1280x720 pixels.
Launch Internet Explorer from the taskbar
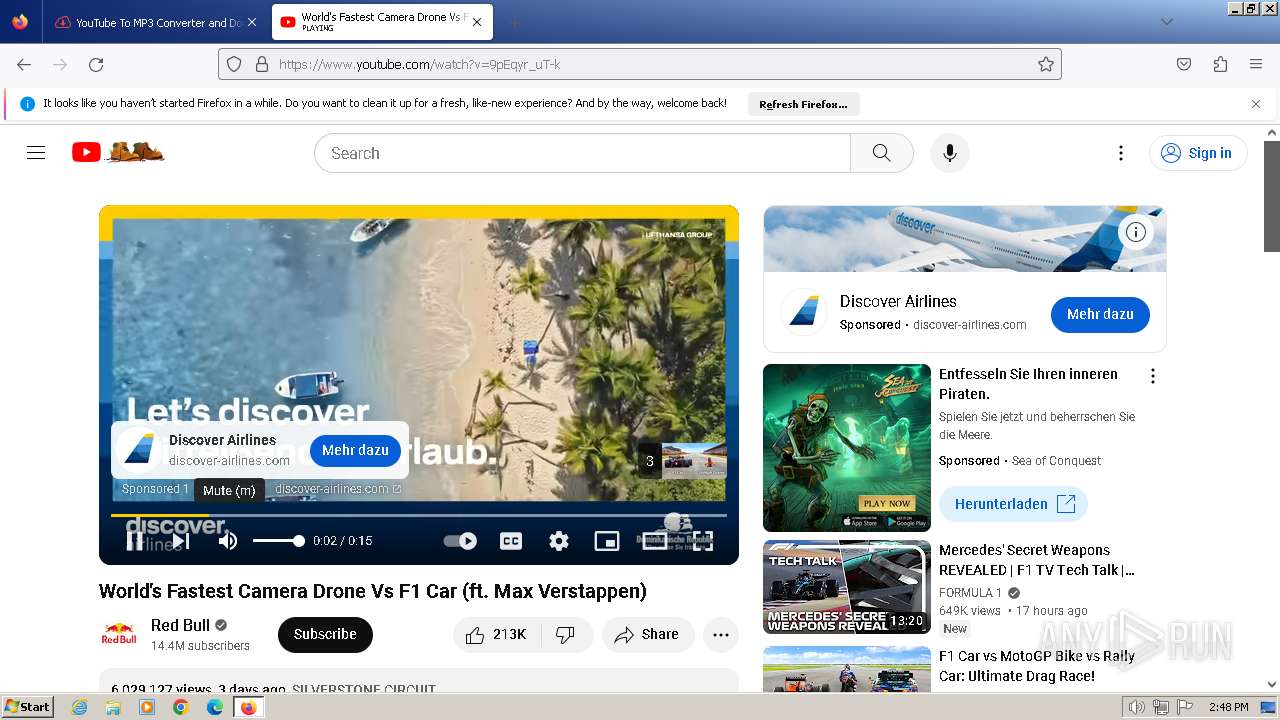coord(79,707)
